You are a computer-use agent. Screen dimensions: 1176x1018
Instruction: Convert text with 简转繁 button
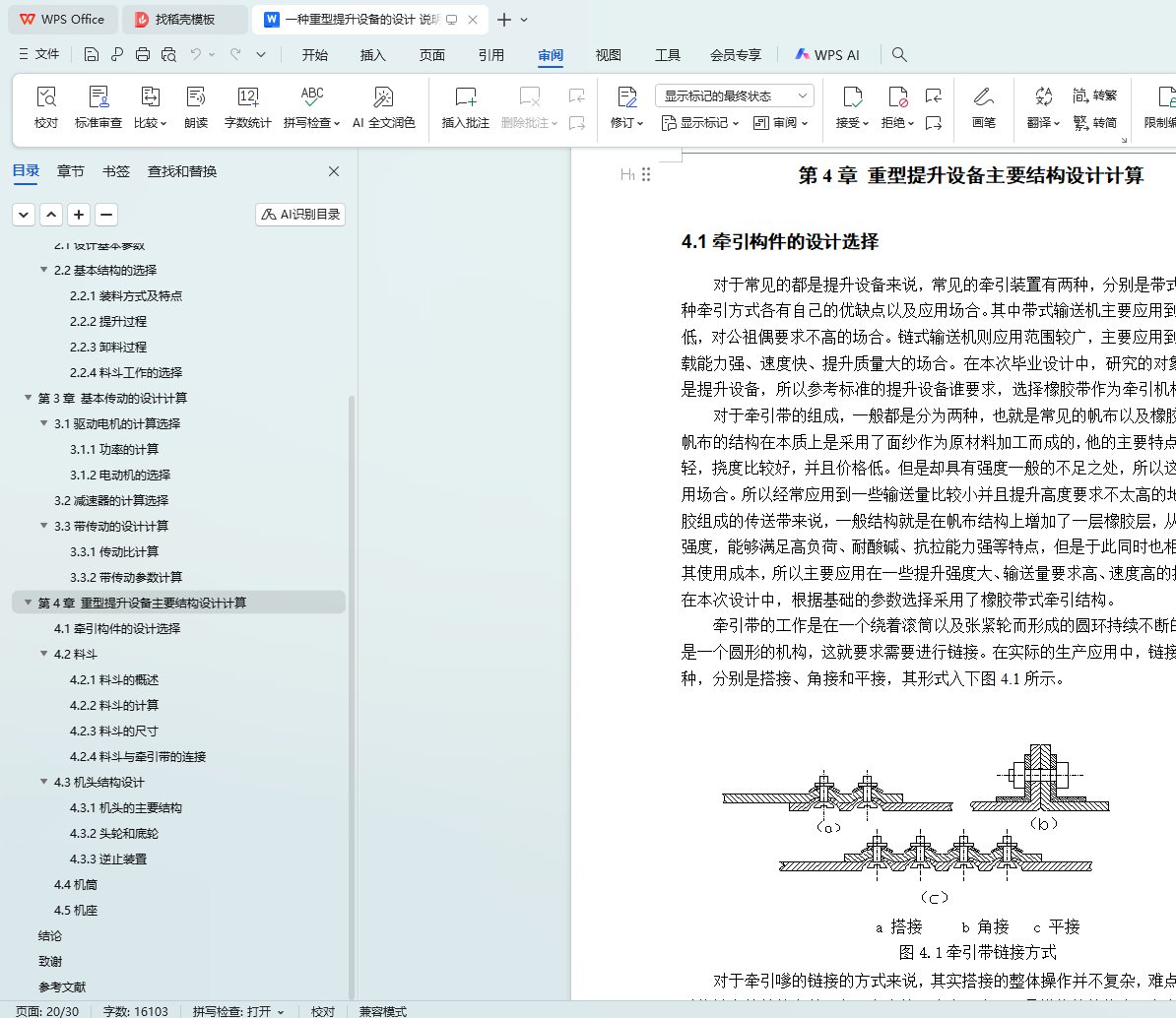1095,95
